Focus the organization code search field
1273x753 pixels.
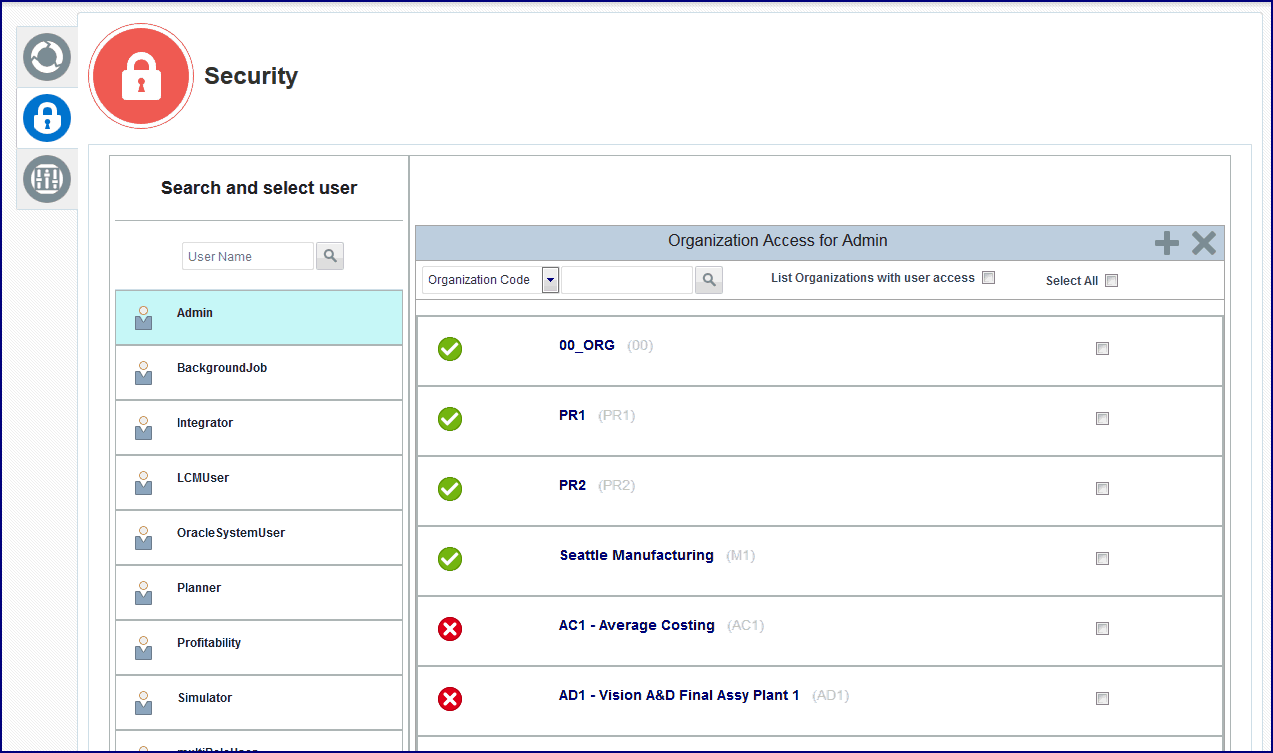[627, 280]
